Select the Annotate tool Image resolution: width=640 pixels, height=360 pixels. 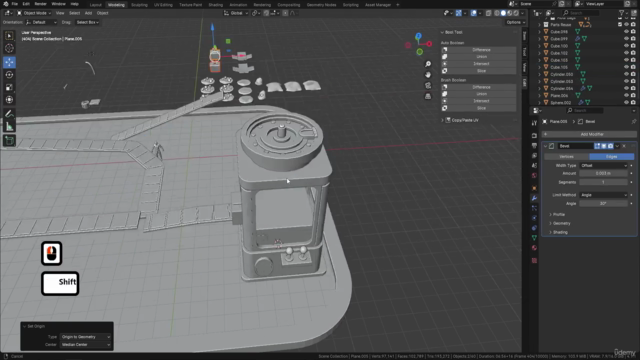[x=9, y=114]
